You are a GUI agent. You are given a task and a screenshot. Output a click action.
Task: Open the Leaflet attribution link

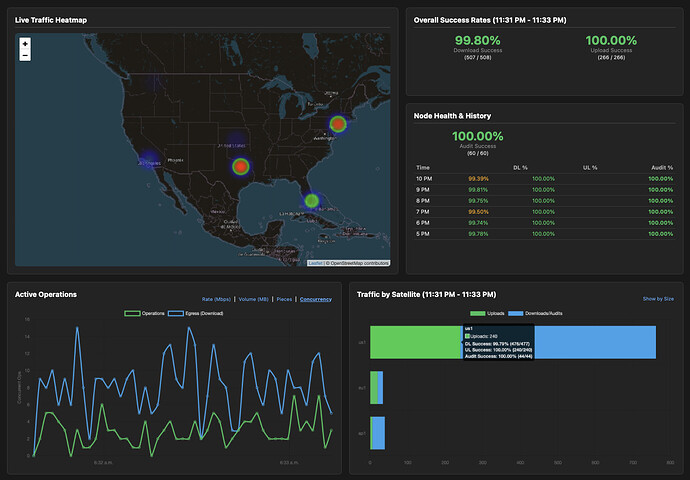(x=315, y=263)
